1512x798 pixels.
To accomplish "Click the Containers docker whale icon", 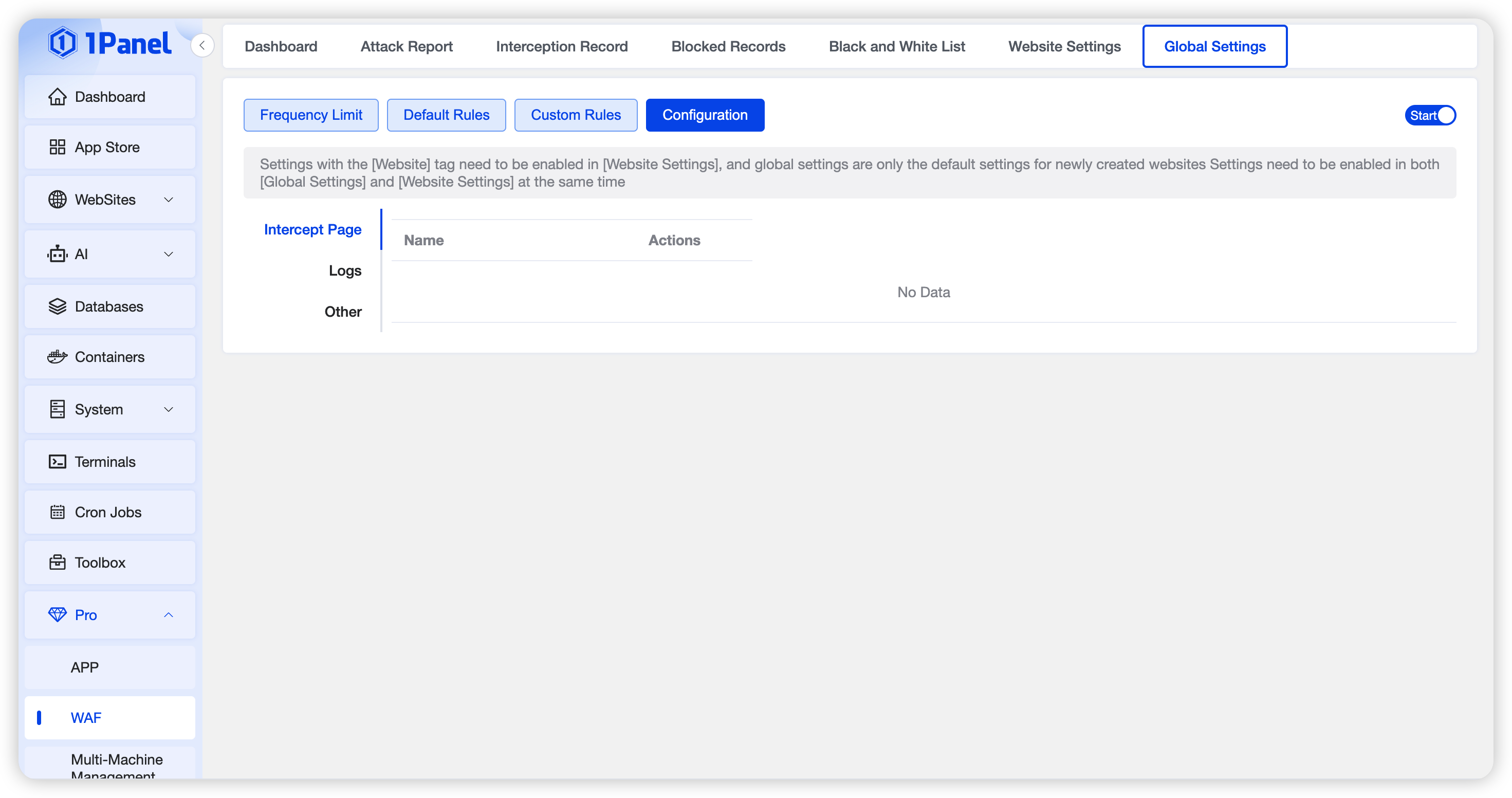I will click(57, 357).
